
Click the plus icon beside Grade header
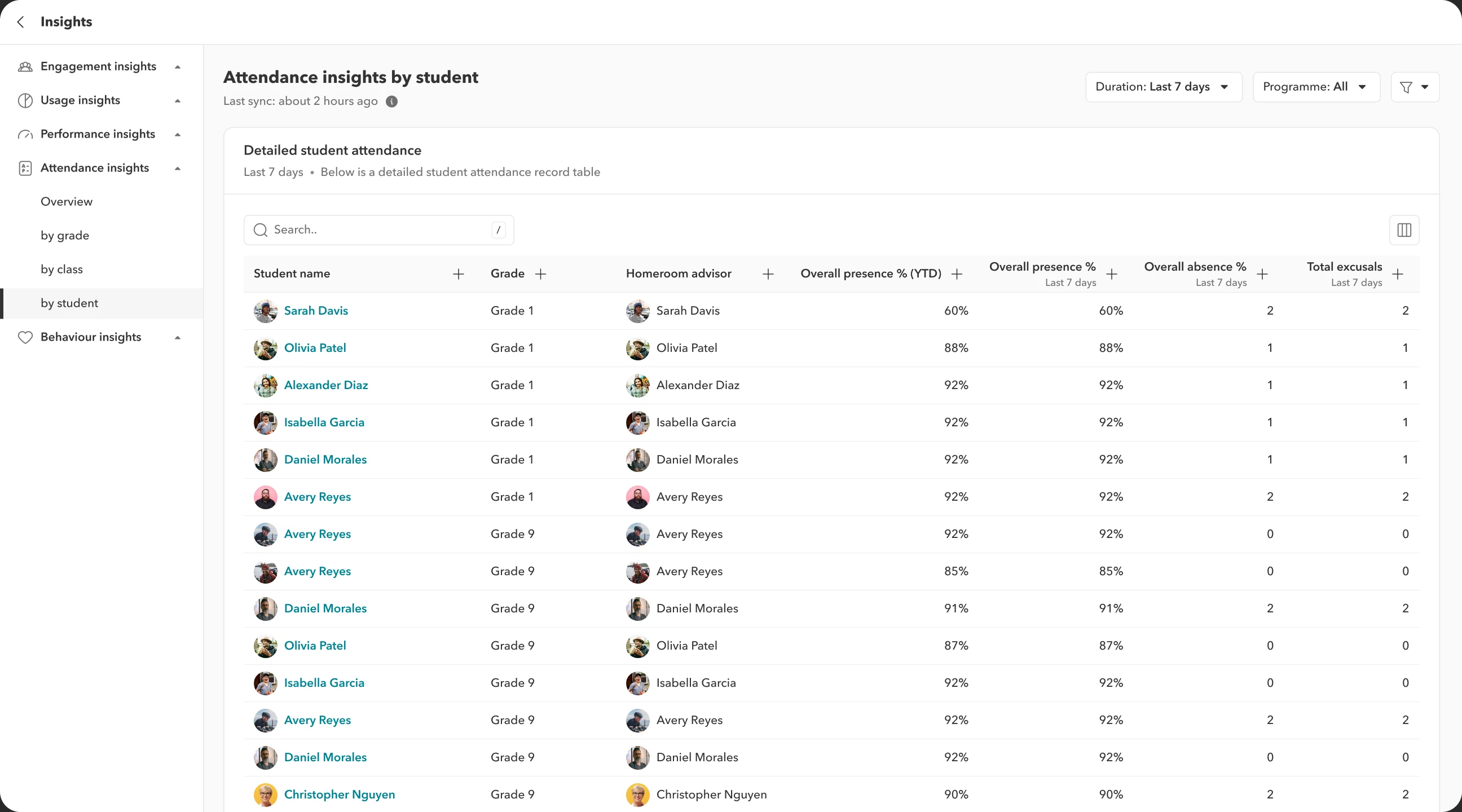tap(541, 274)
